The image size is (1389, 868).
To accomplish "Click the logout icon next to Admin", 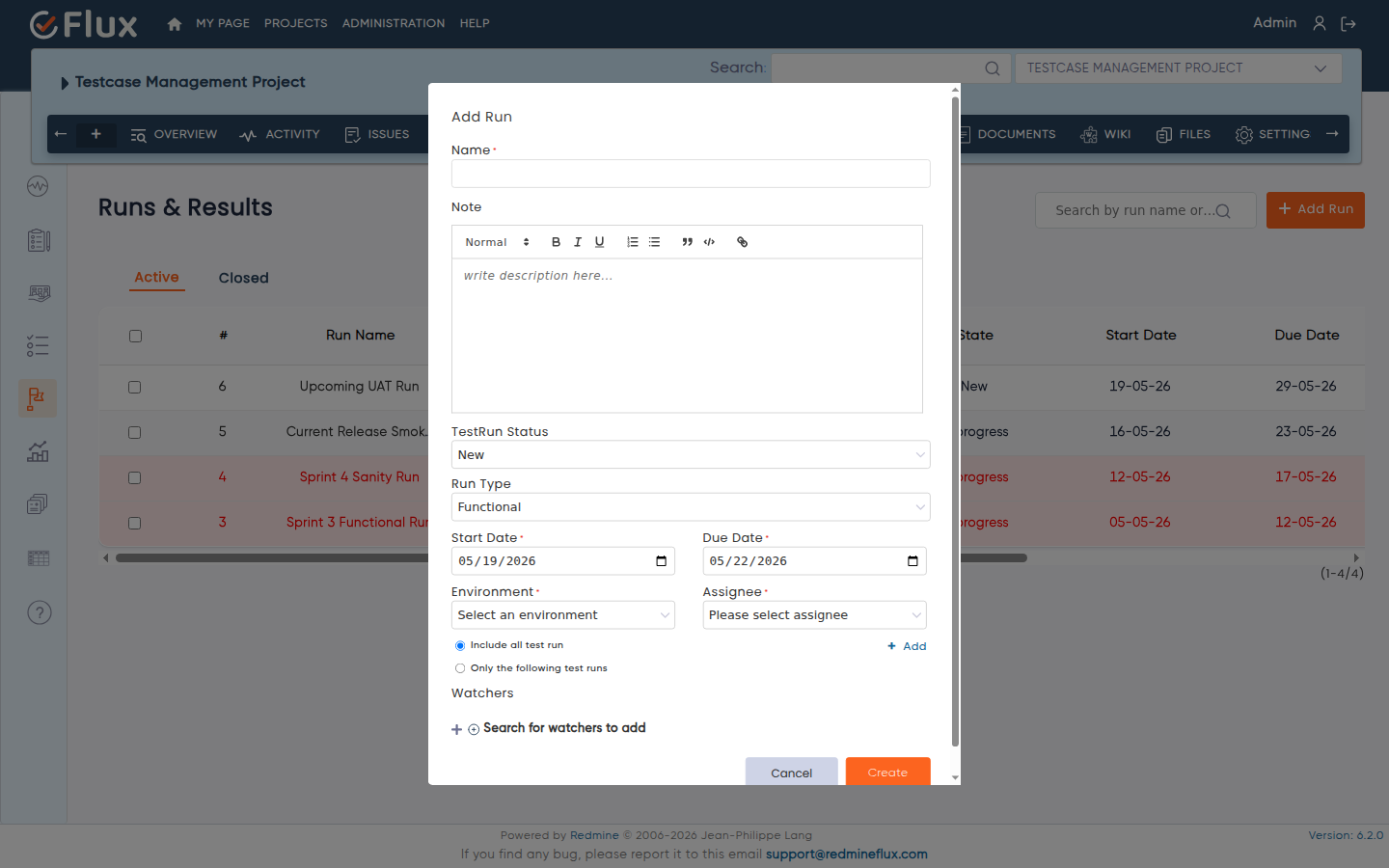I will 1348,23.
